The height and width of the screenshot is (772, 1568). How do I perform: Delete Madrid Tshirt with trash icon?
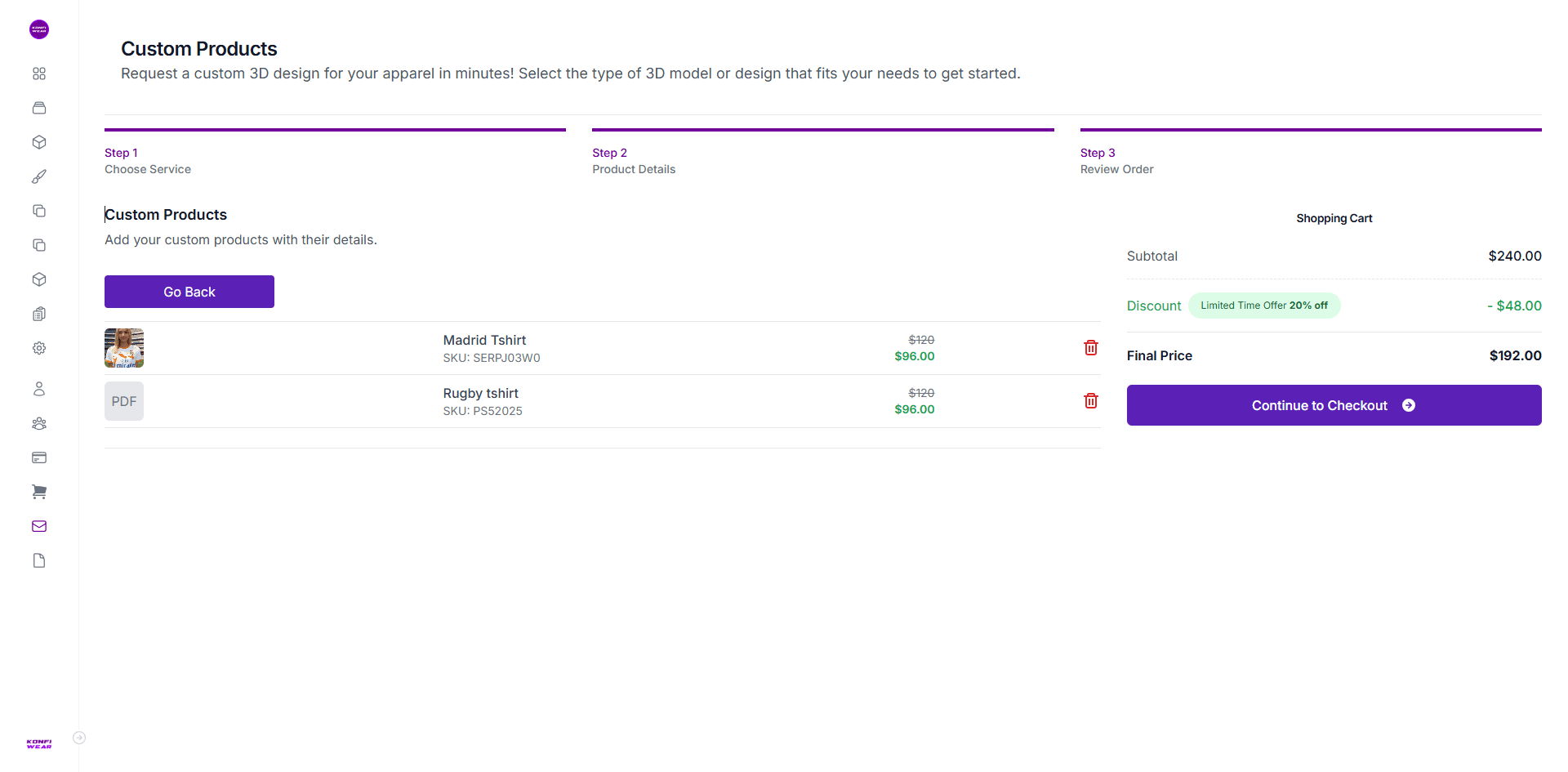click(1090, 348)
